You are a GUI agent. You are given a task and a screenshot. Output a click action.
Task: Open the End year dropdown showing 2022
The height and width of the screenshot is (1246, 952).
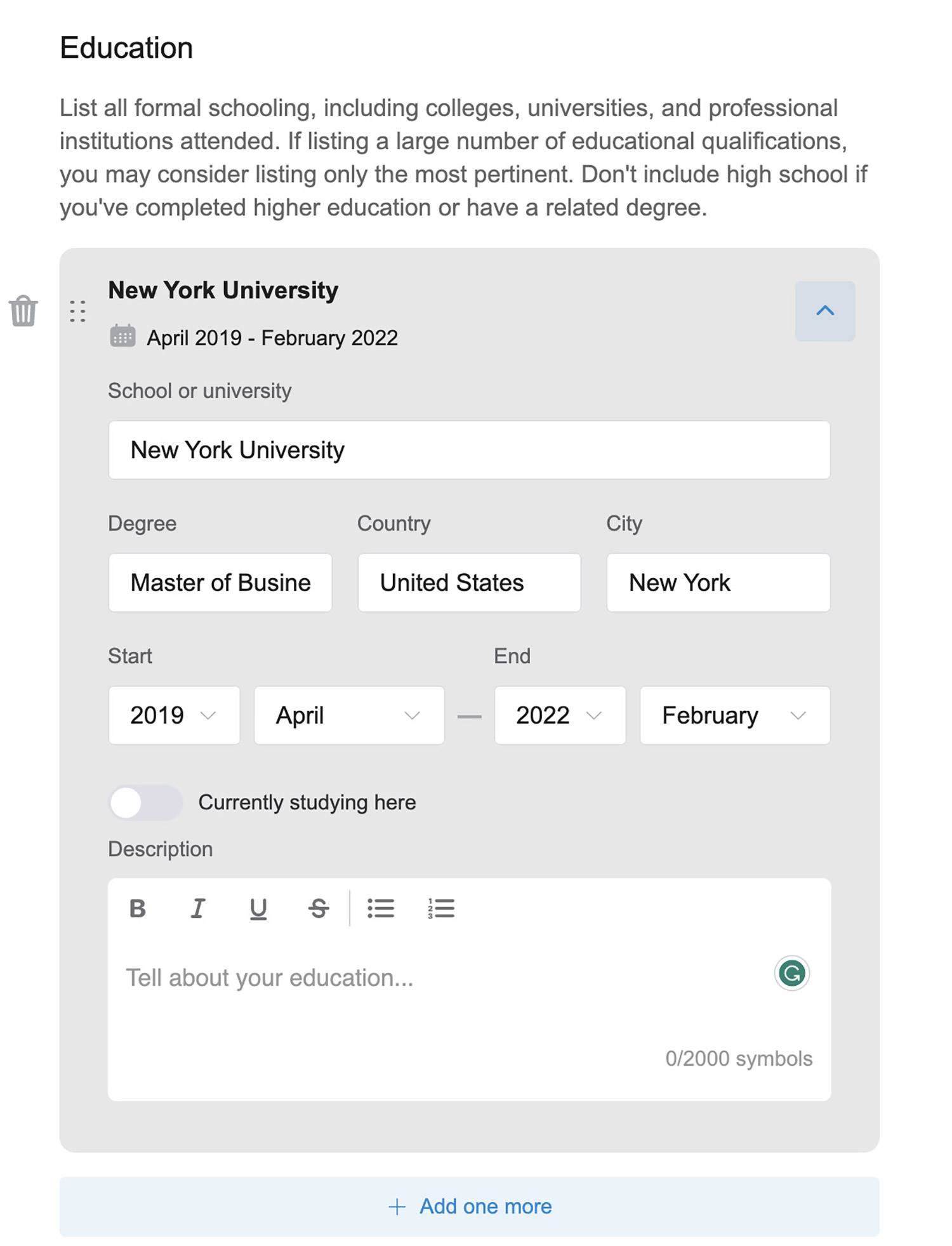coord(560,715)
